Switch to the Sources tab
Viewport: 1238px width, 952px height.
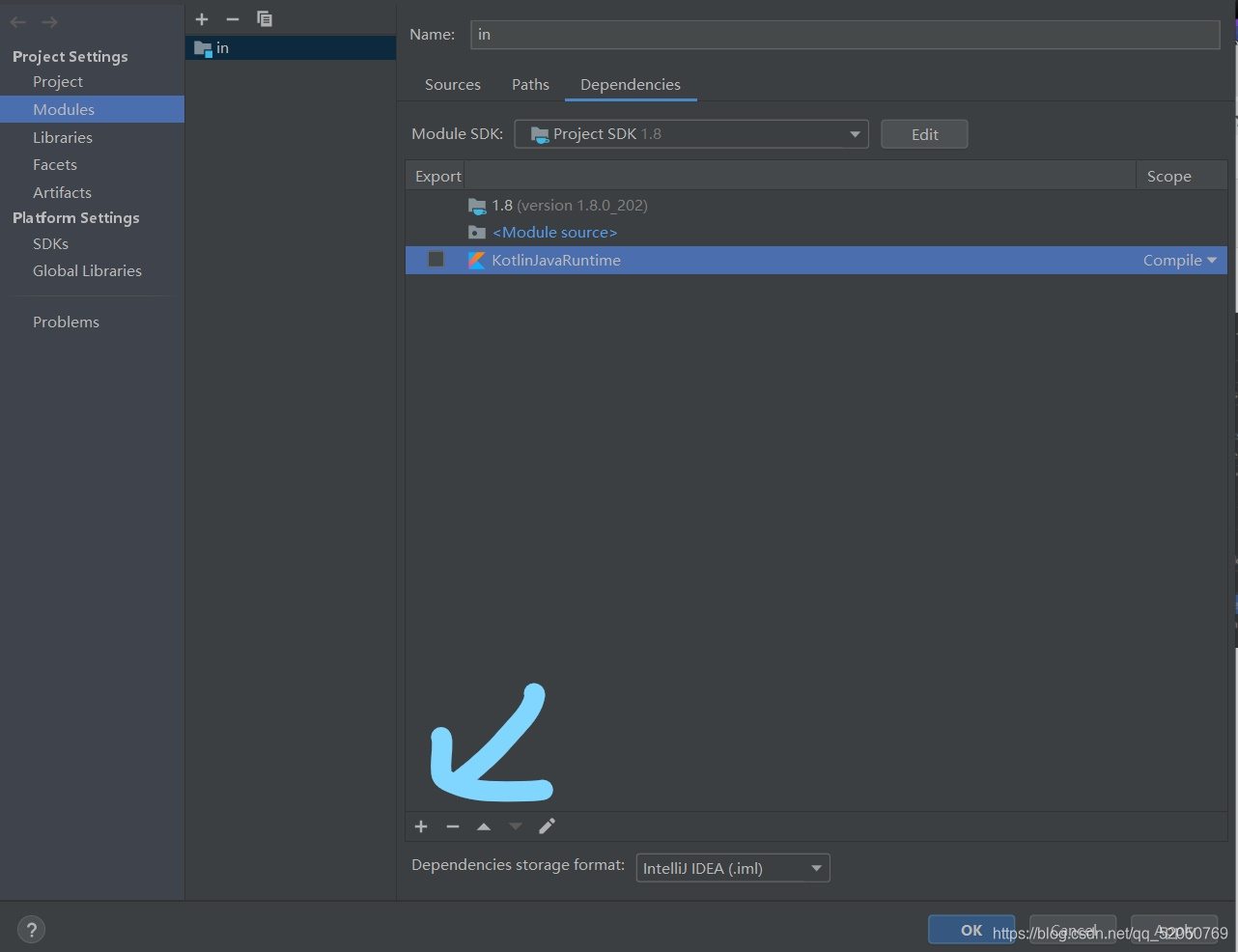[453, 85]
